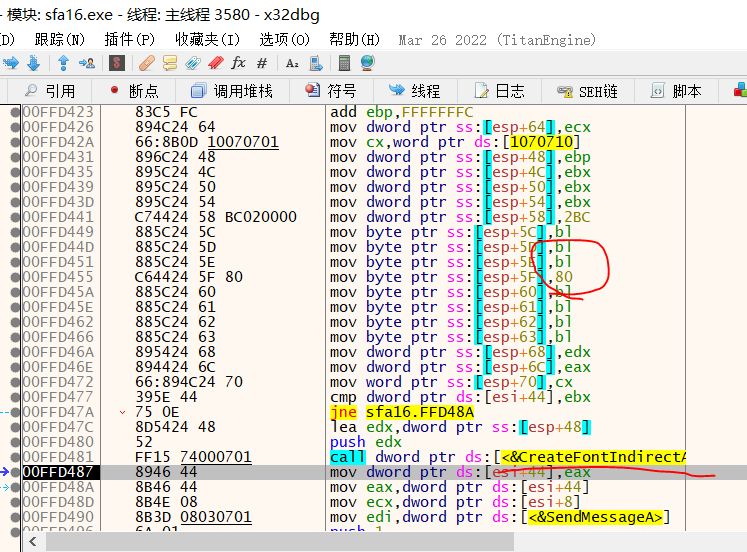This screenshot has height=552, width=747.
Task: Open the 选项(O) options menu
Action: (285, 39)
